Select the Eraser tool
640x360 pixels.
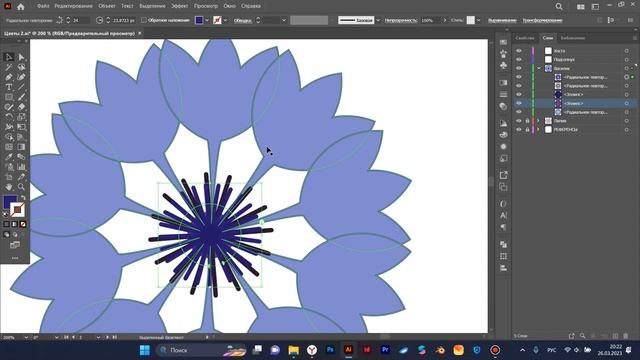point(21,107)
